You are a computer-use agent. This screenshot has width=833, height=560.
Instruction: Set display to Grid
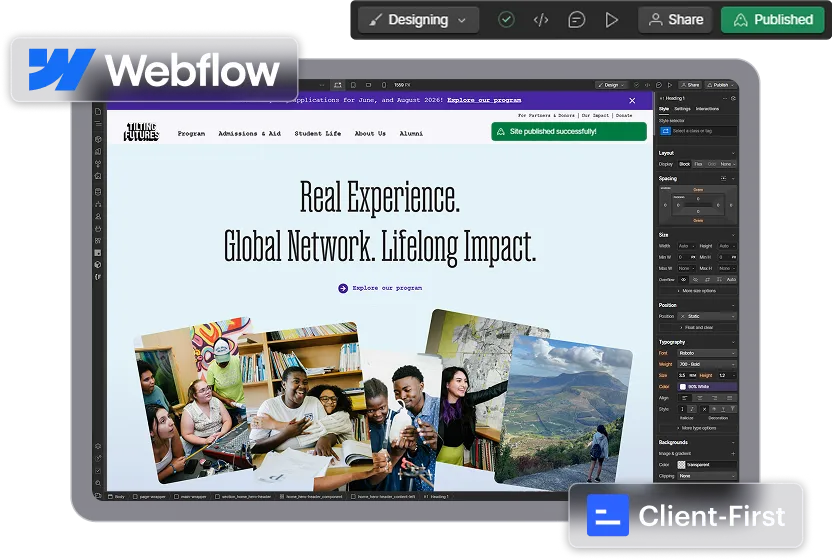(x=712, y=164)
